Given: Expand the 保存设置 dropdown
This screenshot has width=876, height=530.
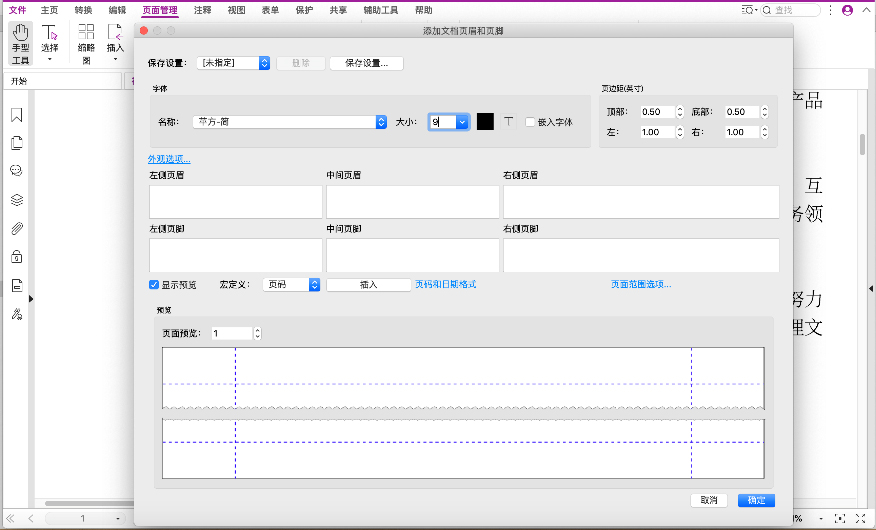Looking at the screenshot, I should click(x=264, y=63).
